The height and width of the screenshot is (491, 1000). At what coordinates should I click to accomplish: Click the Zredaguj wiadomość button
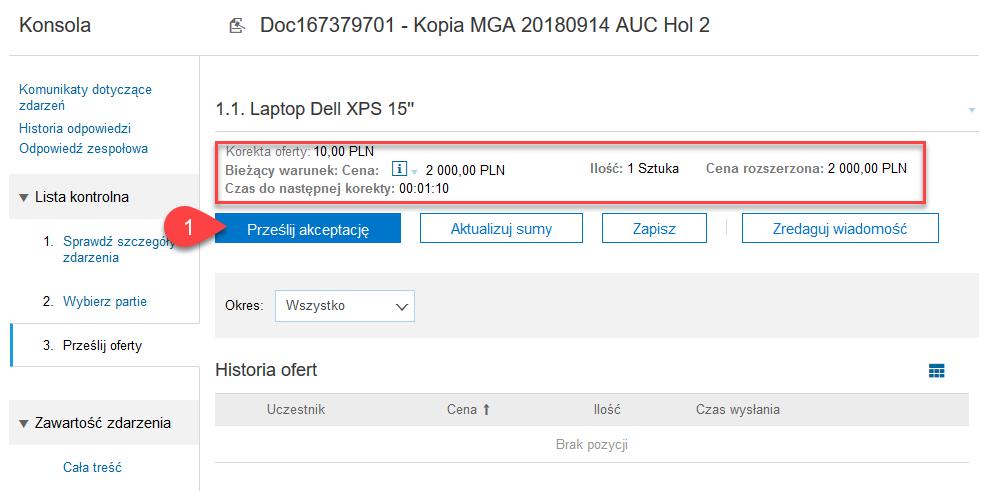point(840,228)
